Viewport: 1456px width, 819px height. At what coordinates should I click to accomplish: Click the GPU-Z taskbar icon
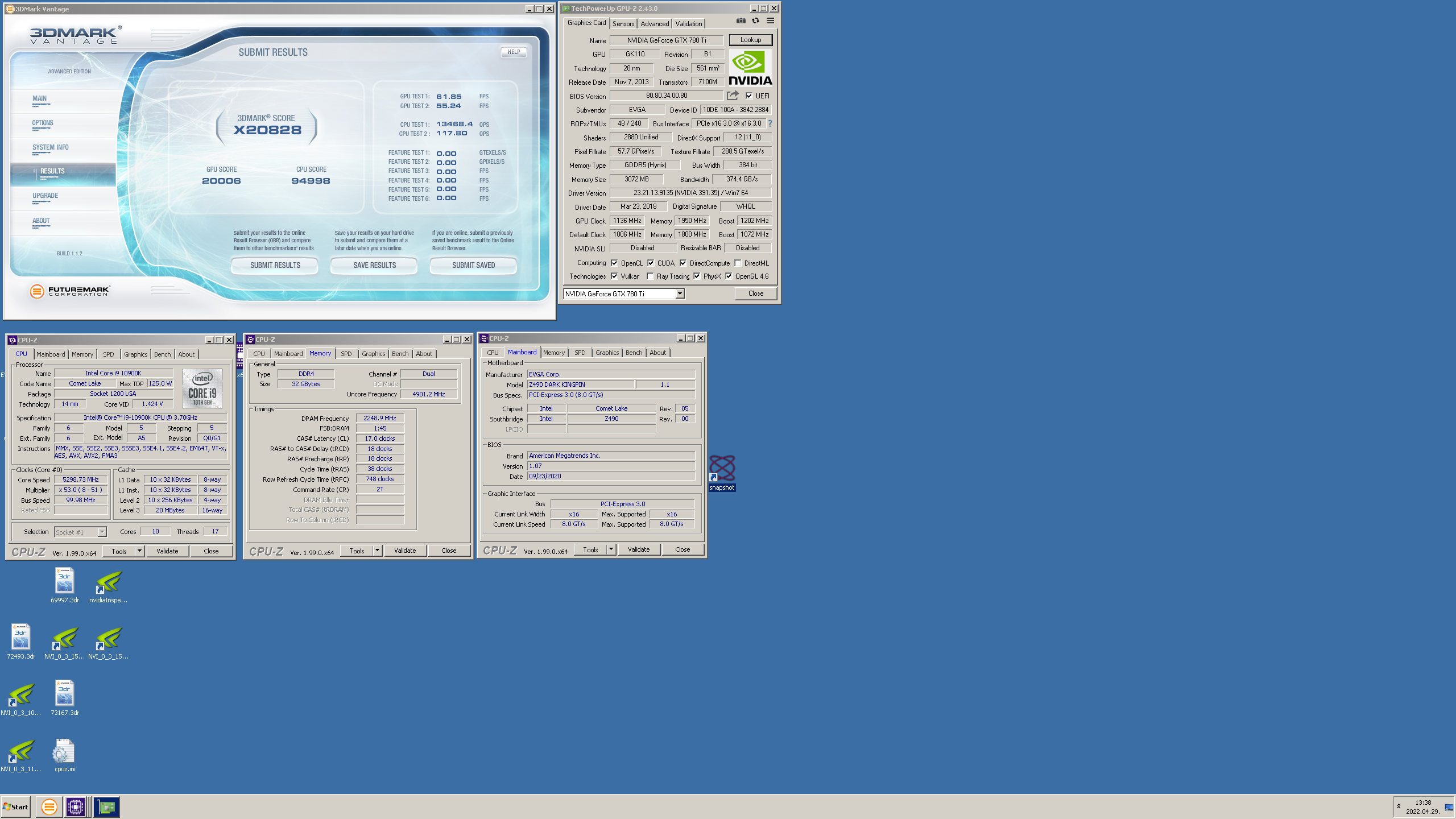tap(106, 806)
